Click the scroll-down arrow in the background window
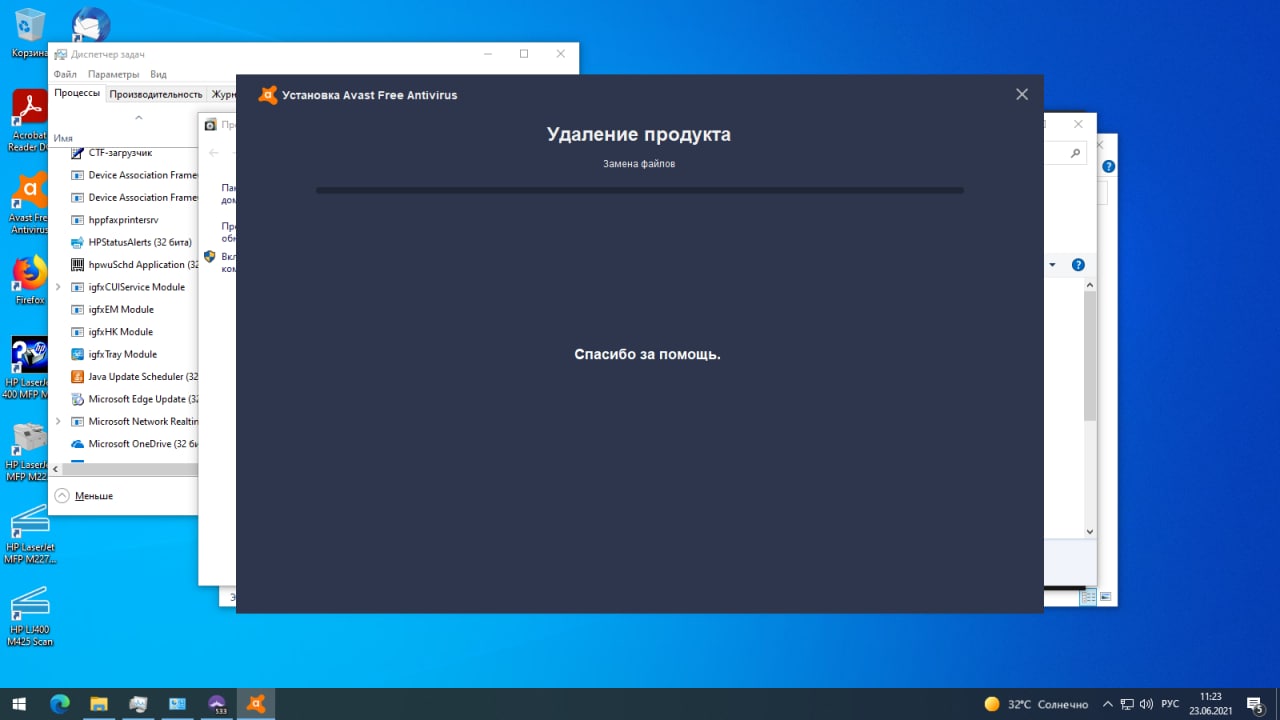This screenshot has width=1280, height=720. [x=1090, y=532]
